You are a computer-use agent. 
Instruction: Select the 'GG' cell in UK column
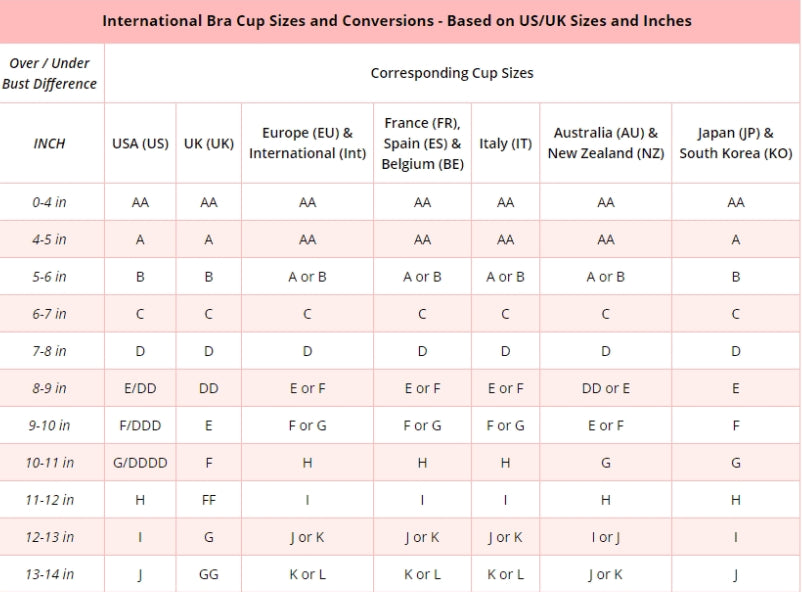(208, 574)
